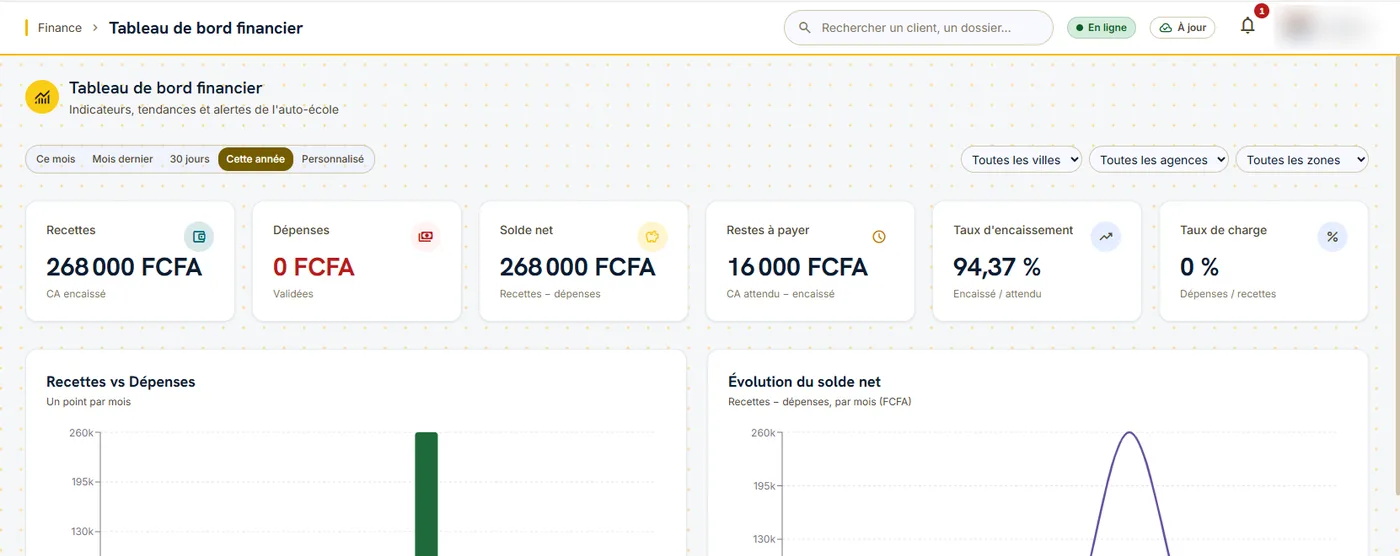Click the Un point par mois subtitle

coord(89,402)
